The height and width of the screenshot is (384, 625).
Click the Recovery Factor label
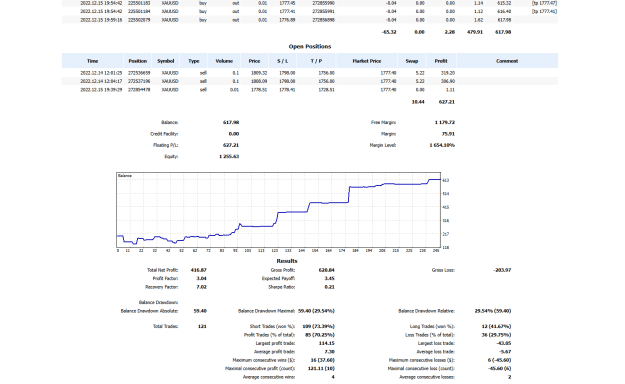tap(161, 287)
